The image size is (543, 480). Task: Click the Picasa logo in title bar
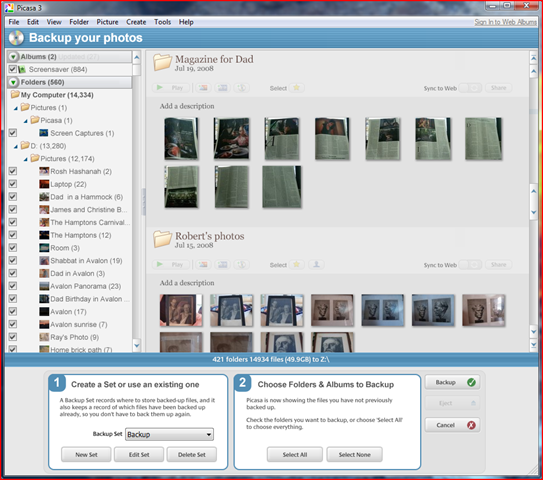(x=9, y=7)
